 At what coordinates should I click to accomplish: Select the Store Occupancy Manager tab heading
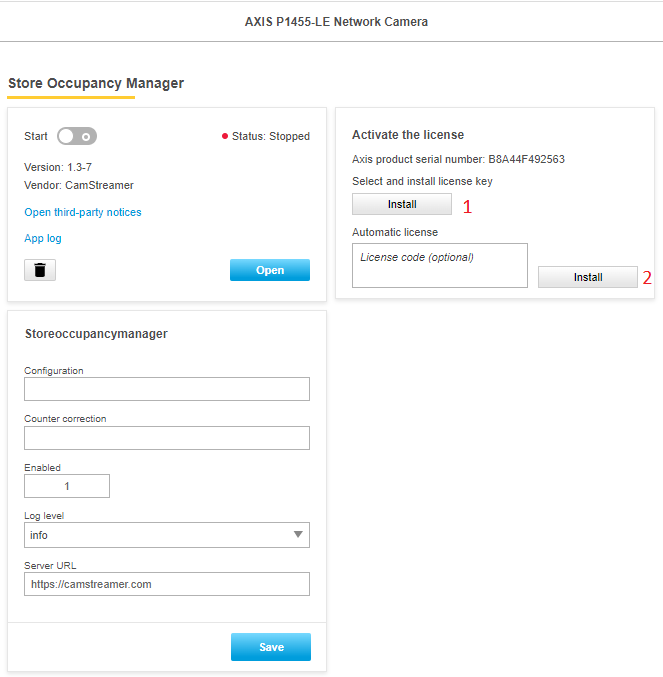pyautogui.click(x=96, y=83)
